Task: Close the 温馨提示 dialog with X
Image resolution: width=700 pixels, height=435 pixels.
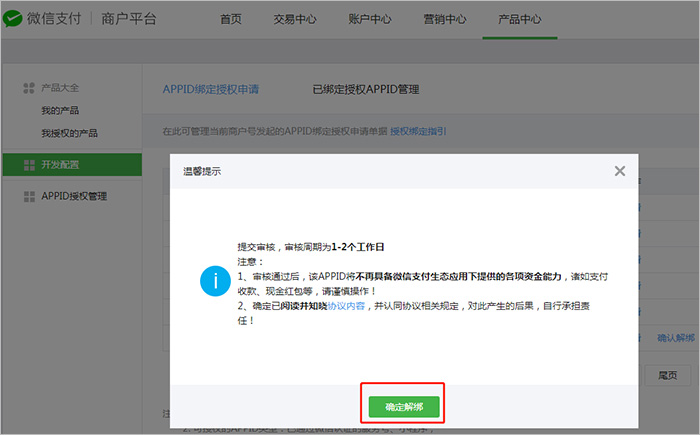Action: point(620,171)
